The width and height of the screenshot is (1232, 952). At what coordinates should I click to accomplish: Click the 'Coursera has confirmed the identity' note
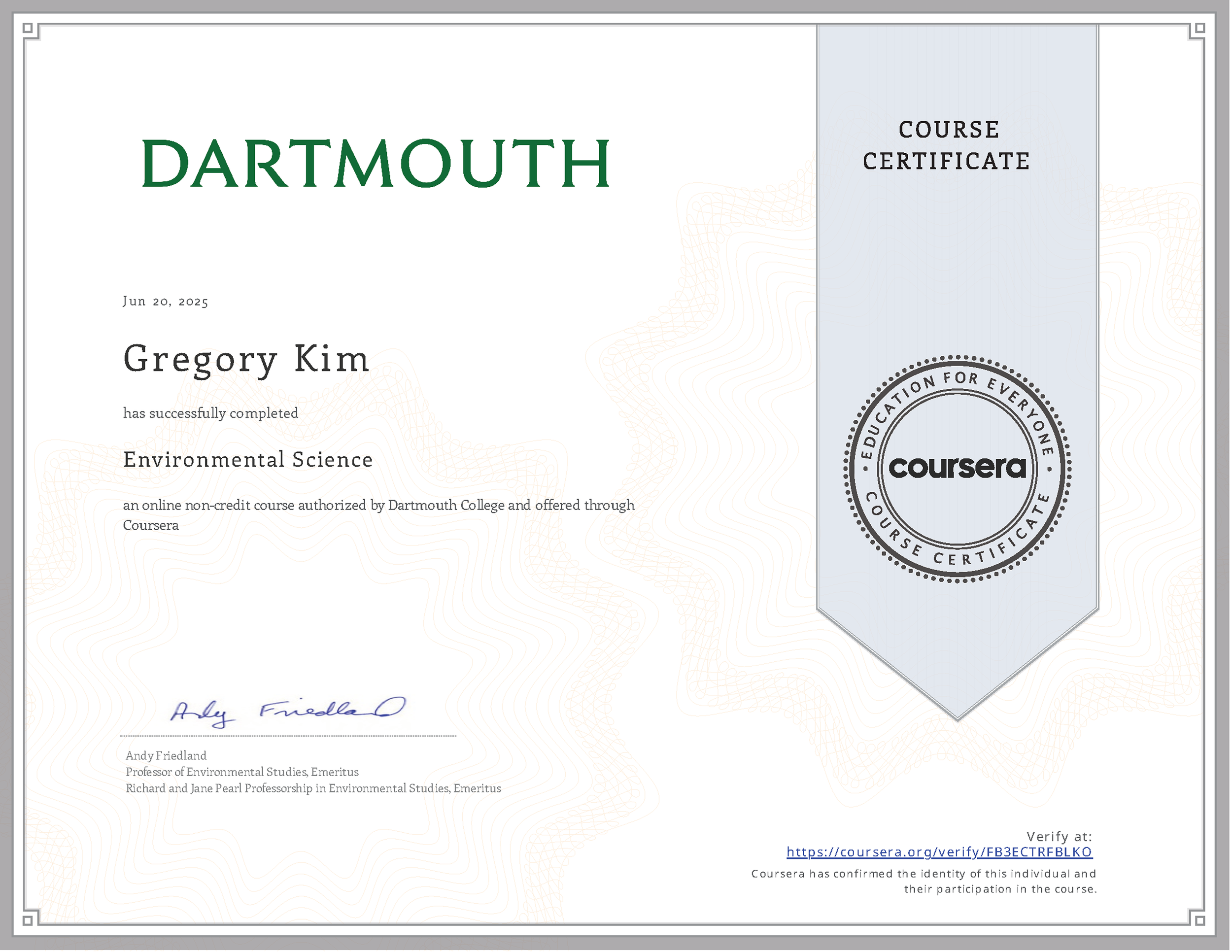point(924,882)
